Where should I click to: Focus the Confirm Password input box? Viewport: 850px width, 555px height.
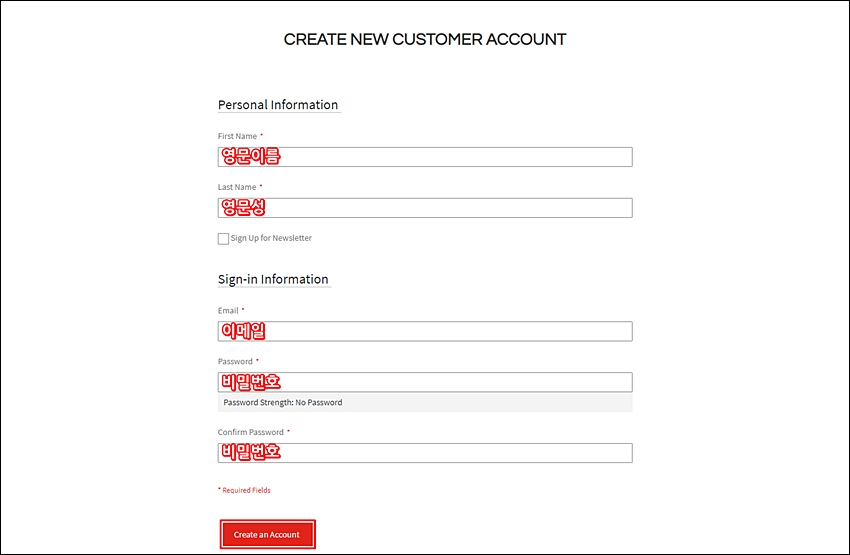(x=425, y=453)
